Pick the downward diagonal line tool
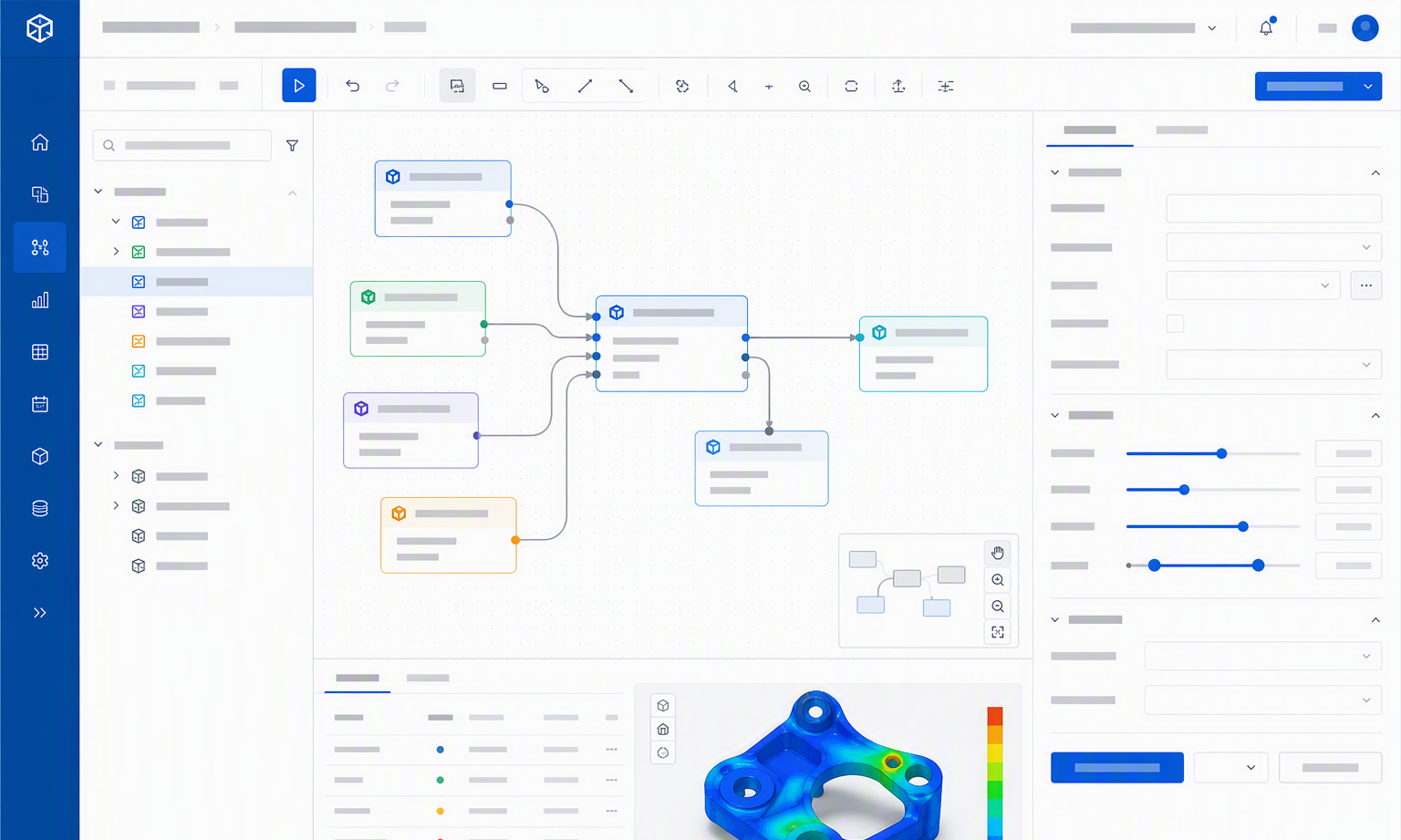This screenshot has height=840, width=1401. point(626,86)
